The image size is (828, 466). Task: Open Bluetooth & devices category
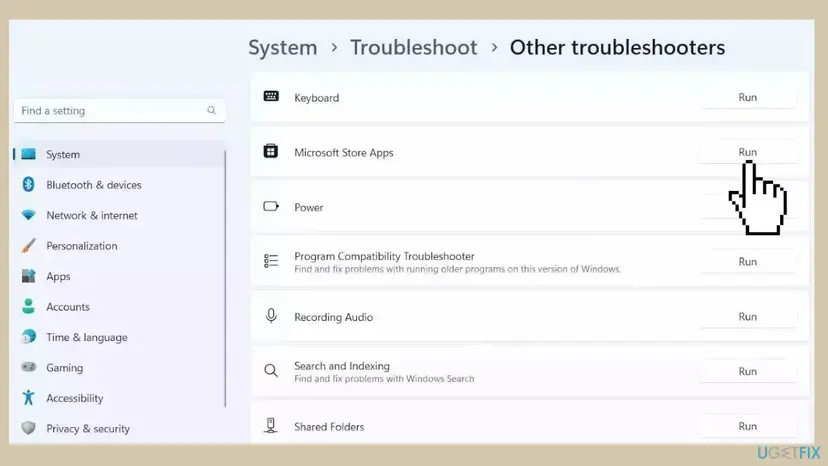point(119,185)
